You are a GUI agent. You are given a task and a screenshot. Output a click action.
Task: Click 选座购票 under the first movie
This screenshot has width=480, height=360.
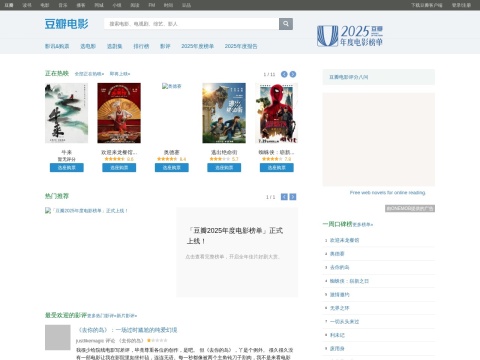[x=67, y=168]
